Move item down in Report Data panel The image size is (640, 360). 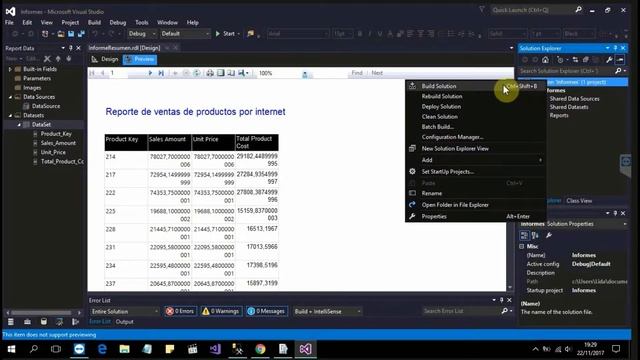point(69,59)
